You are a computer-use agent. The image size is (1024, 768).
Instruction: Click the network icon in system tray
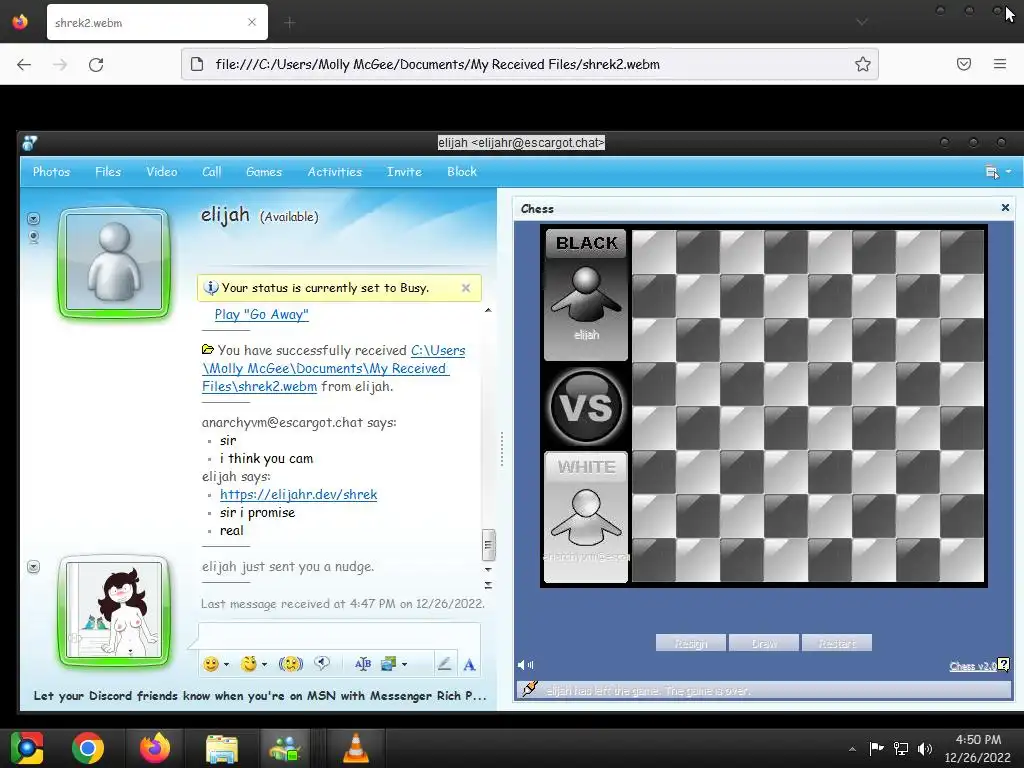(x=901, y=748)
